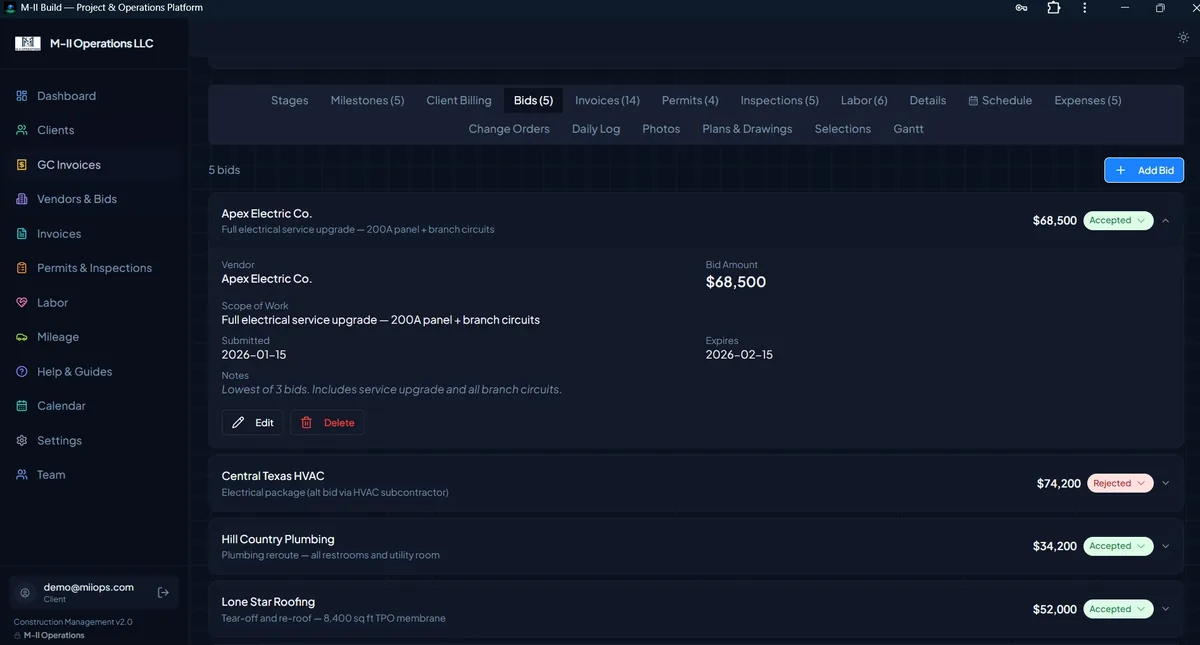This screenshot has height=645, width=1200.
Task: Click the user avatar icon for demo@miiops.com
Action: [26, 592]
